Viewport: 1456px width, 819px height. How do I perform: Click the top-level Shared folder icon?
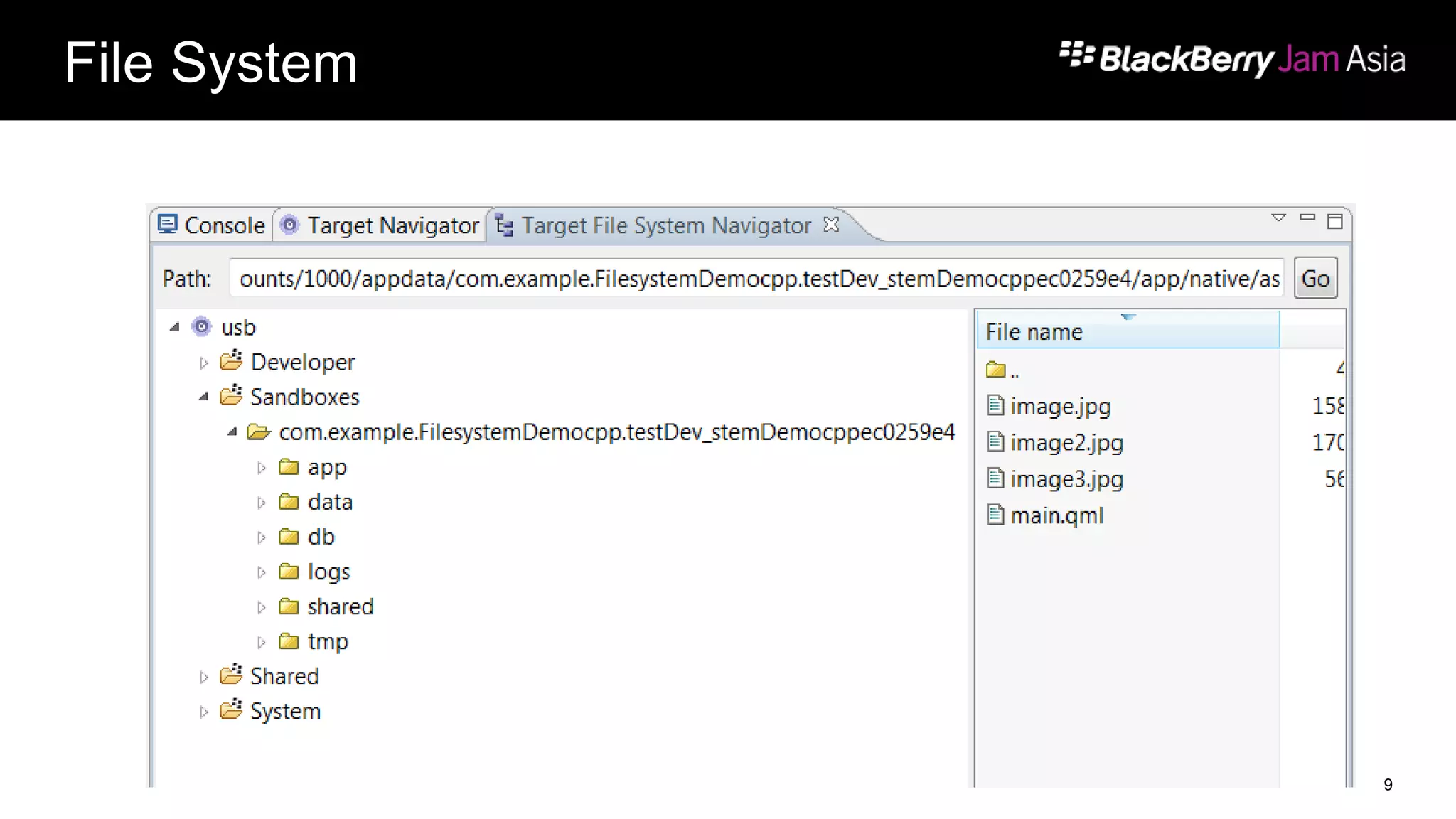coord(231,674)
